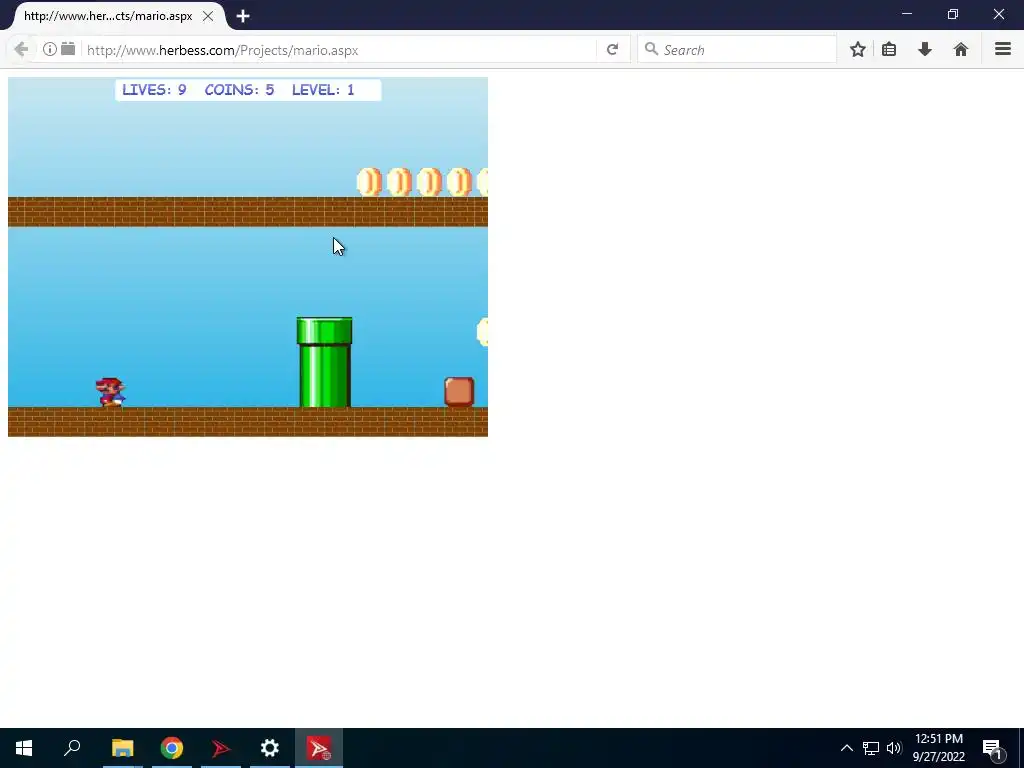This screenshot has height=768, width=1024.
Task: Go to the home page icon
Action: (x=960, y=50)
